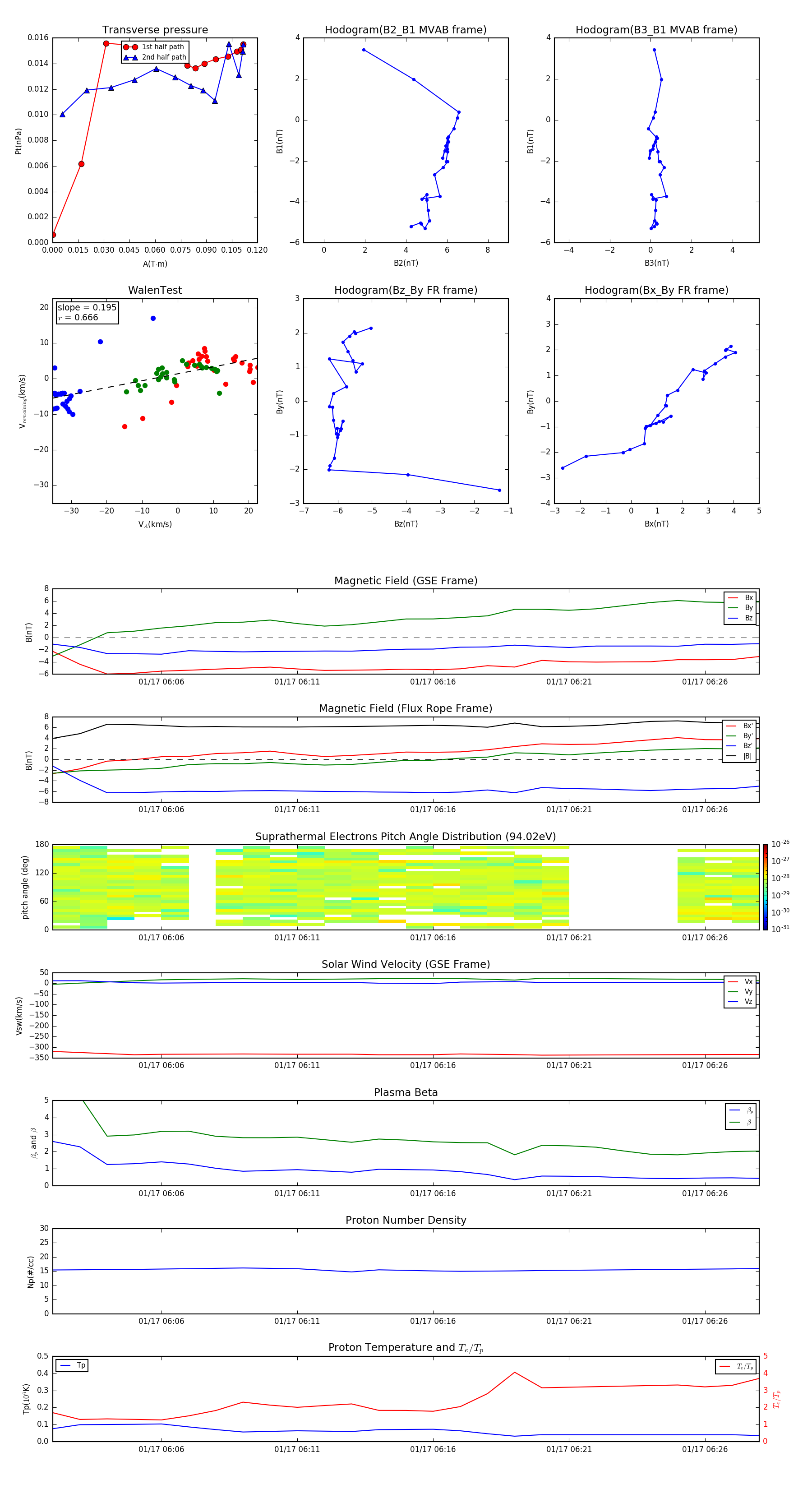Click the 'Bx(nT)' x-axis label

pyautogui.click(x=656, y=524)
